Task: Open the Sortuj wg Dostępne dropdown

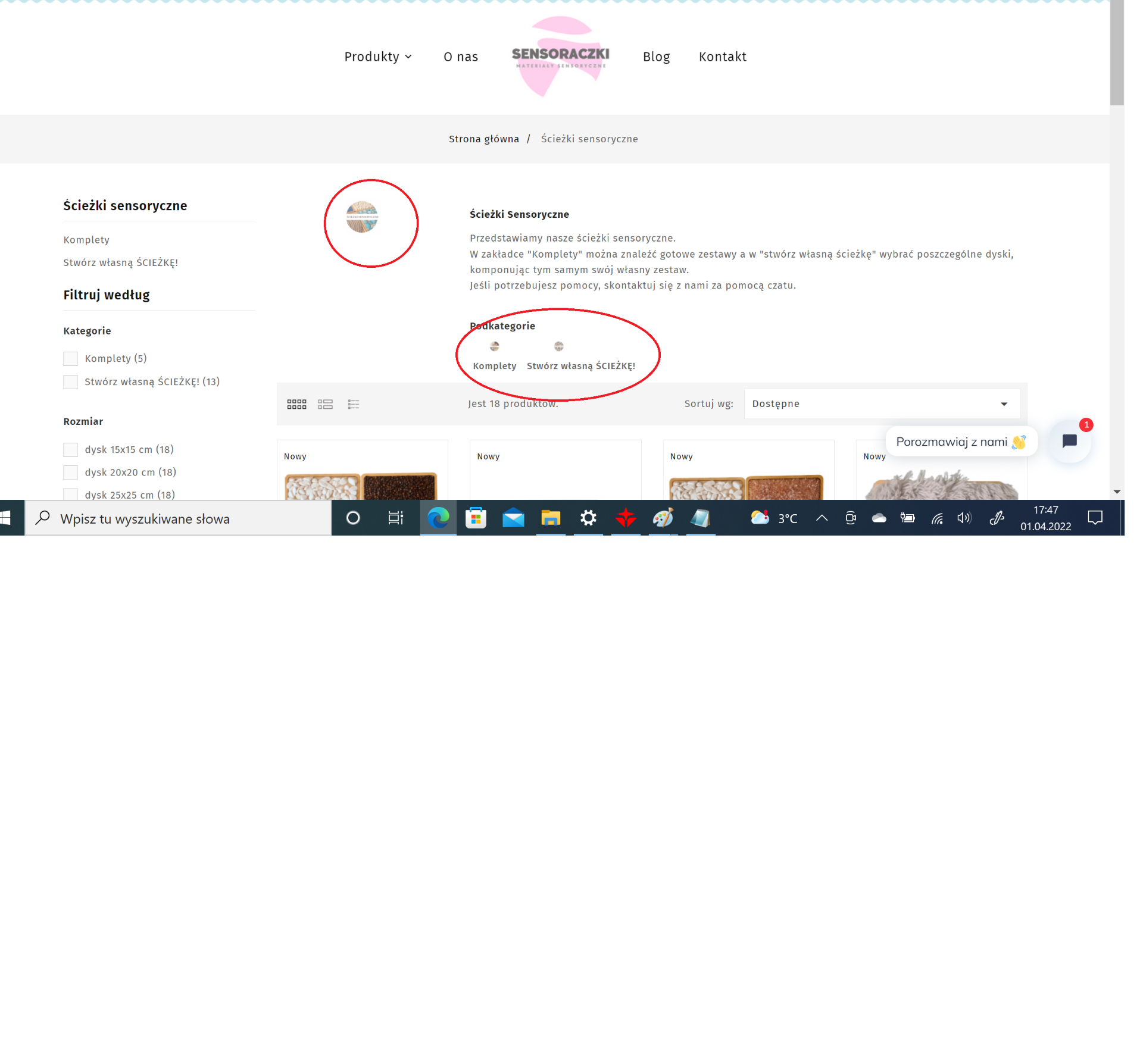Action: tap(881, 404)
